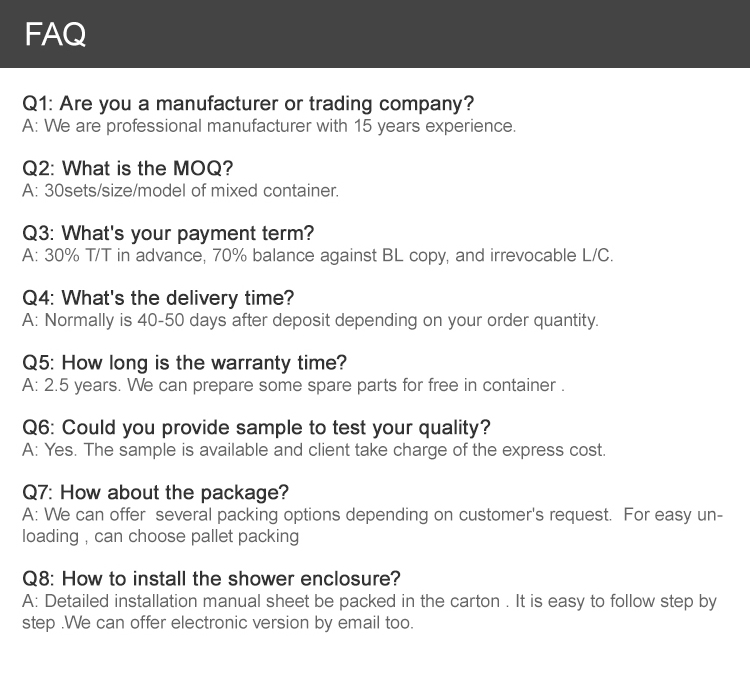The width and height of the screenshot is (750, 695).
Task: Select the manufacturer or trading company question
Action: pos(248,104)
